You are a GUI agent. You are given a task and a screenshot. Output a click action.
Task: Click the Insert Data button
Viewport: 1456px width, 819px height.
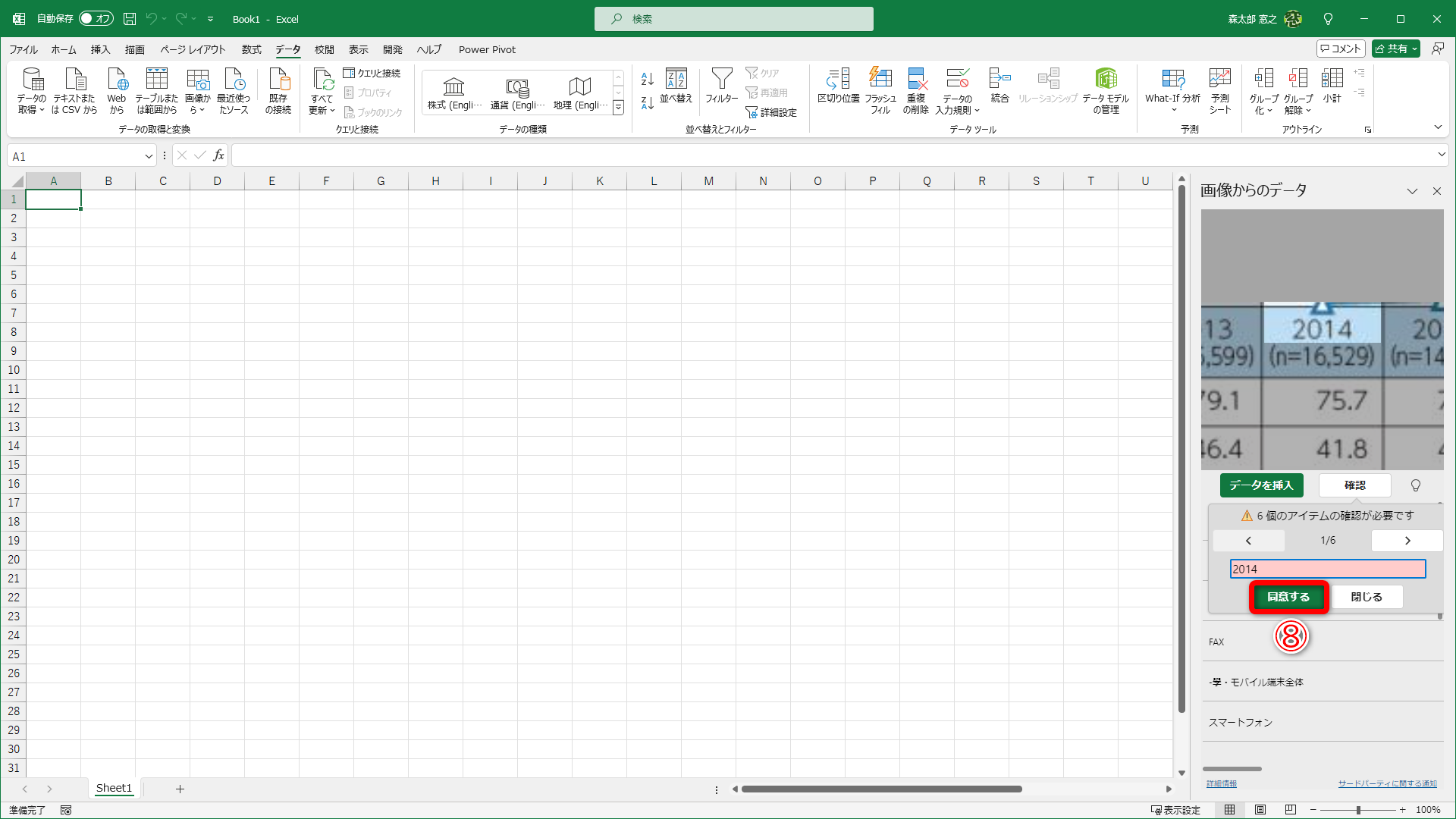(x=1261, y=485)
